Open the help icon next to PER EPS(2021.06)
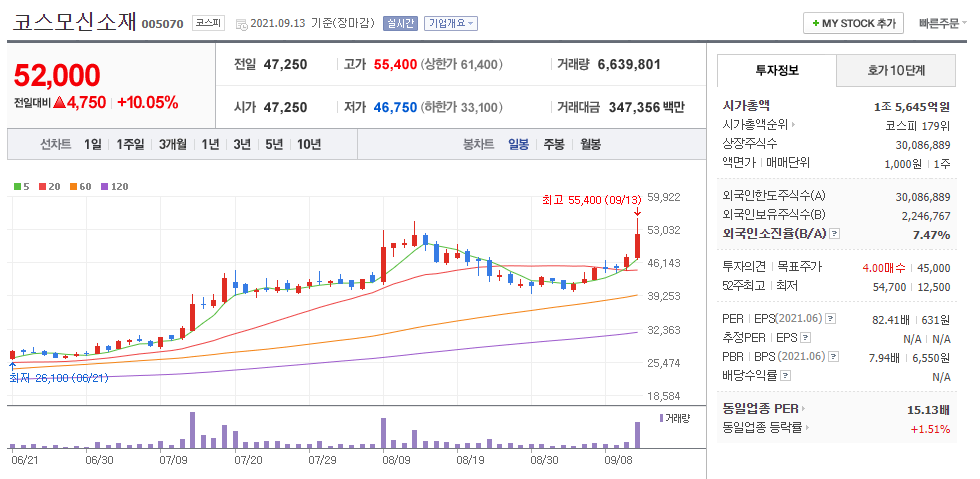 click(831, 318)
